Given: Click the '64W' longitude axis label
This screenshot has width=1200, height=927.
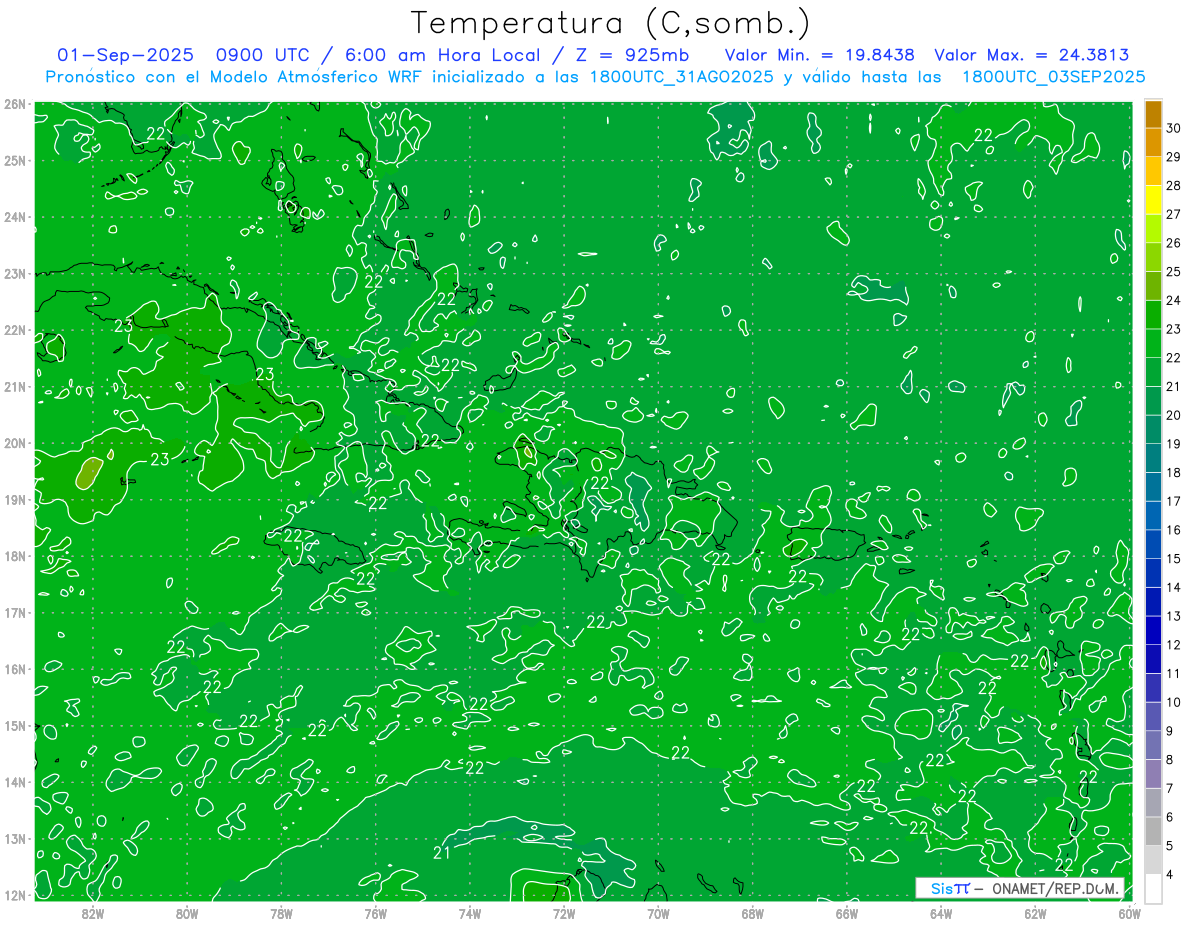Looking at the screenshot, I should coord(941,912).
